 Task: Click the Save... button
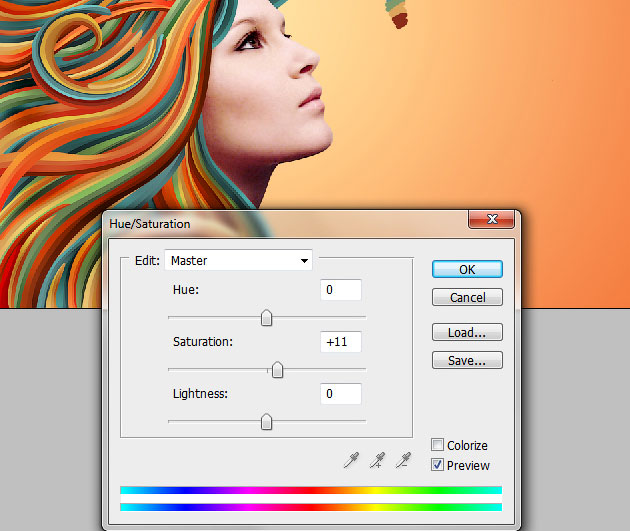coord(467,360)
